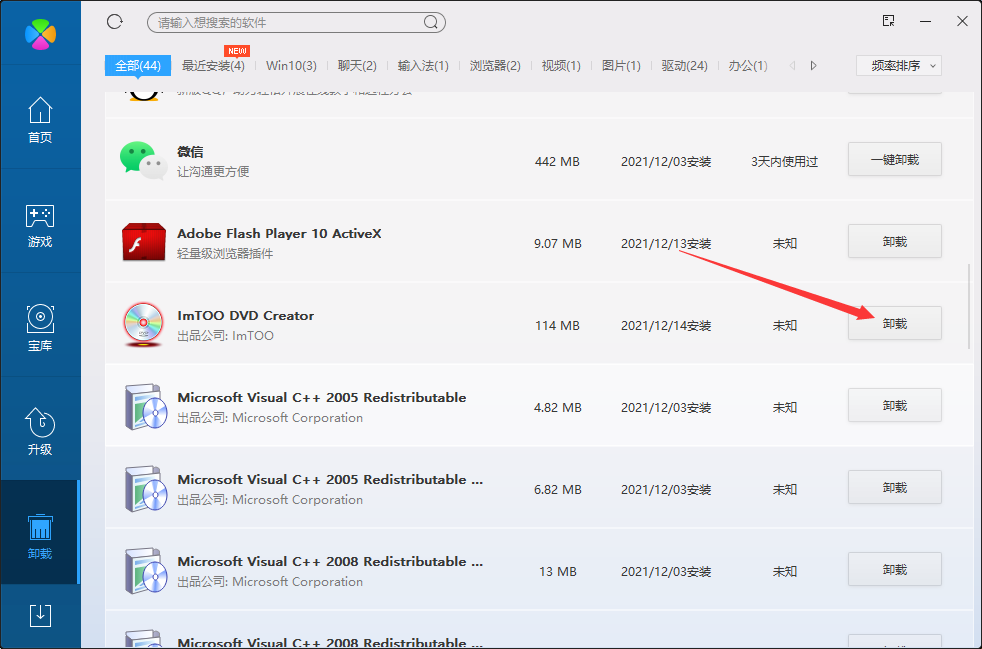The height and width of the screenshot is (649, 982).
Task: Open the download manager icon in sidebar
Action: [40, 616]
